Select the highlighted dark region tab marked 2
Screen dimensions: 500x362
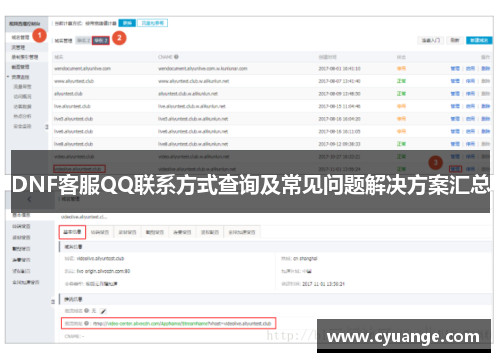coord(101,41)
